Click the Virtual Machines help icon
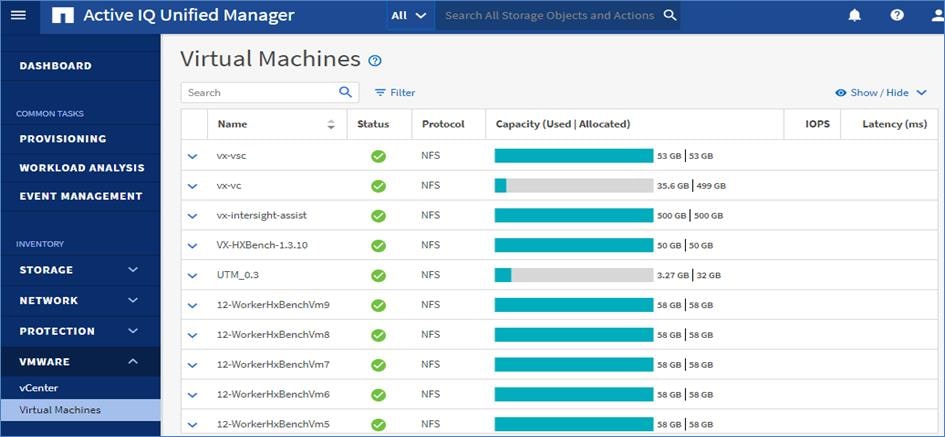The height and width of the screenshot is (437, 945). click(x=375, y=60)
